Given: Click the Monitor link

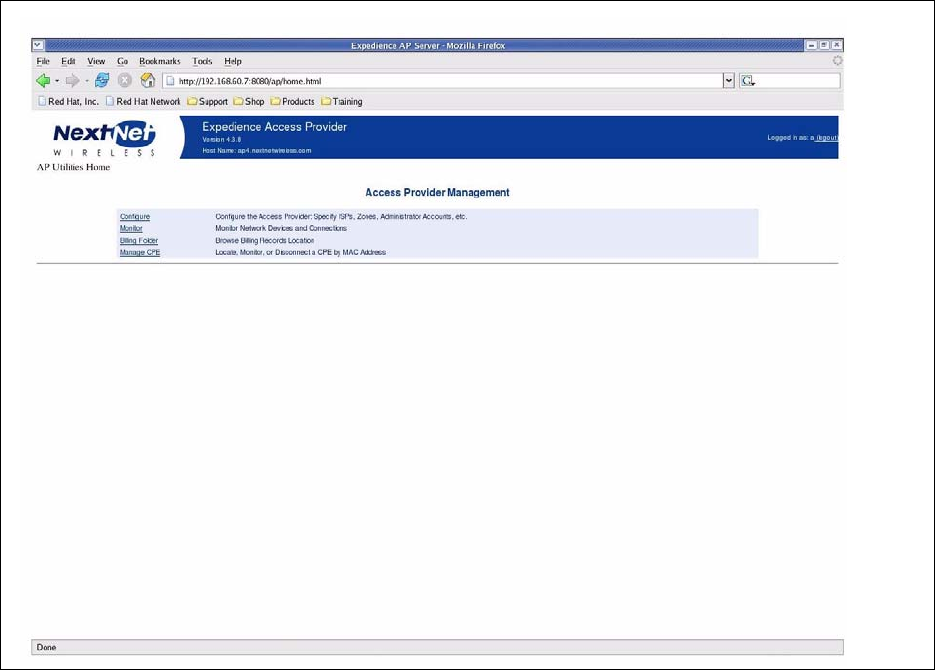Looking at the screenshot, I should click(131, 228).
